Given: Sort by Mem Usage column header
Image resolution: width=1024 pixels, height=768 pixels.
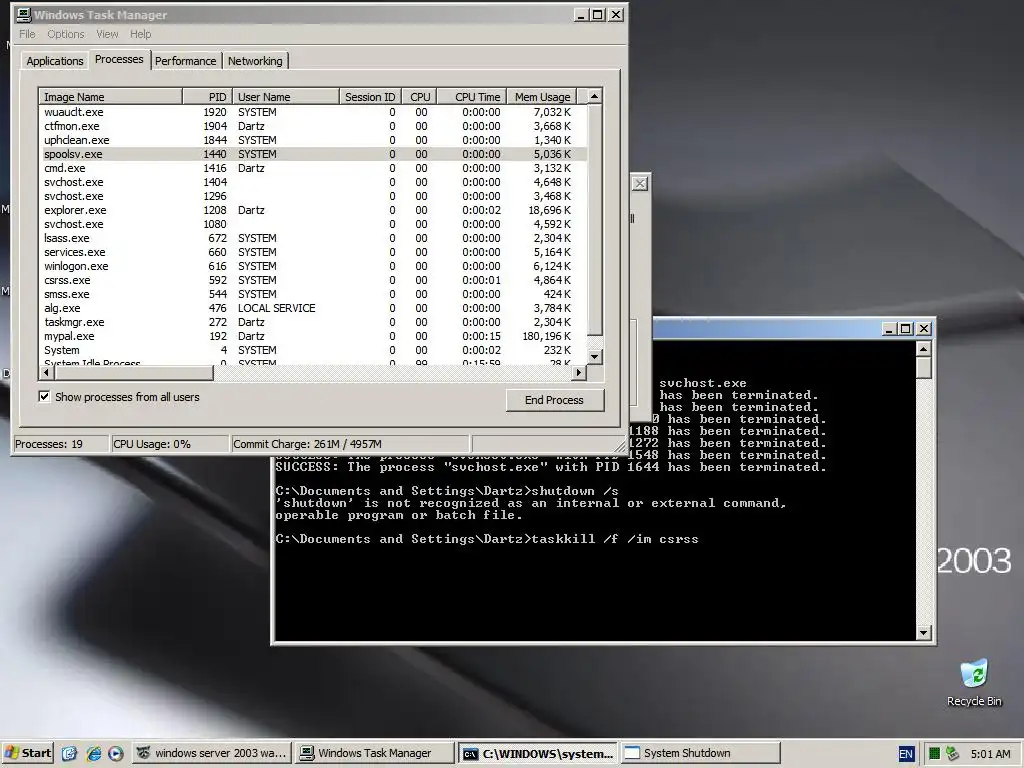Looking at the screenshot, I should coord(542,97).
